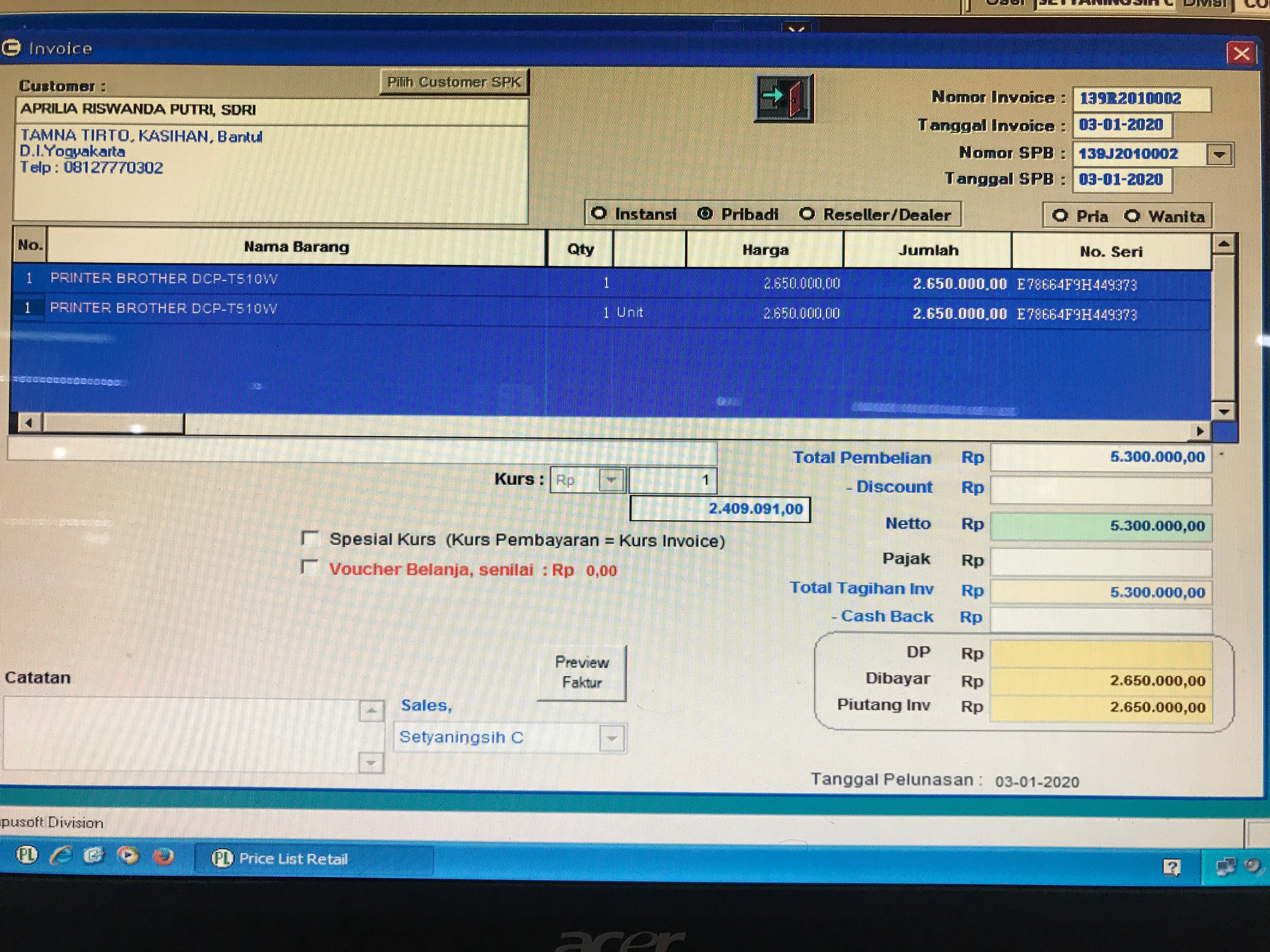This screenshot has width=1270, height=952.
Task: Switch to Price List Retail taskbar item
Action: [x=293, y=858]
